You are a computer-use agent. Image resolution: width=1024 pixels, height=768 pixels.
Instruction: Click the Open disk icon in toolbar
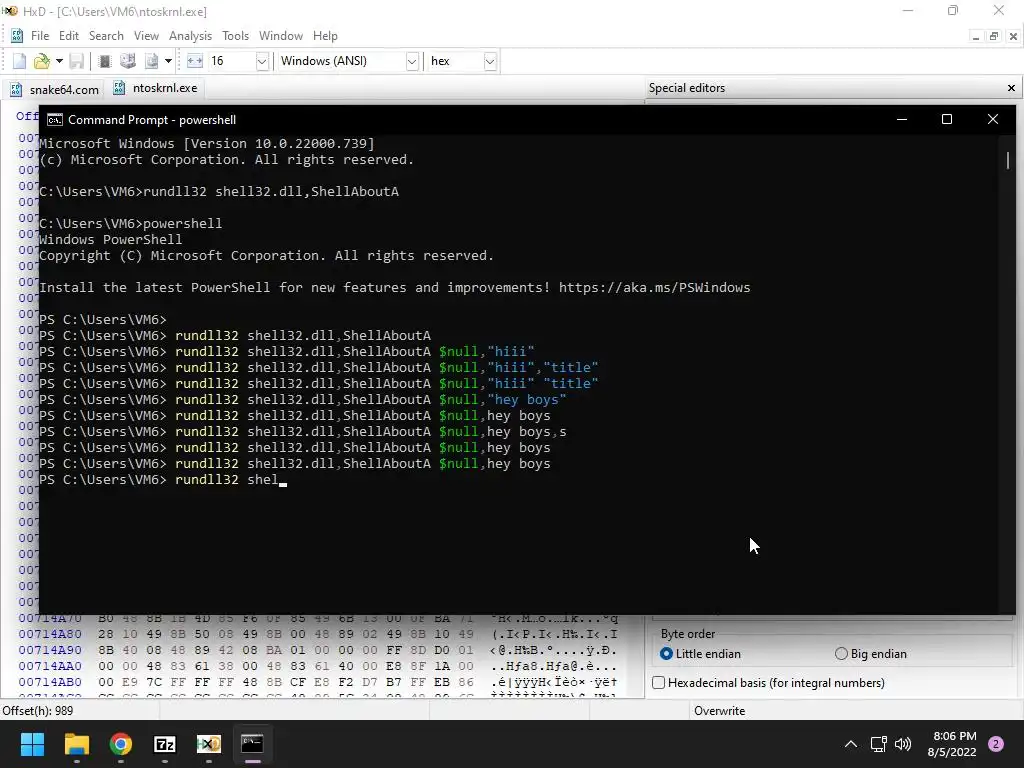coord(128,61)
